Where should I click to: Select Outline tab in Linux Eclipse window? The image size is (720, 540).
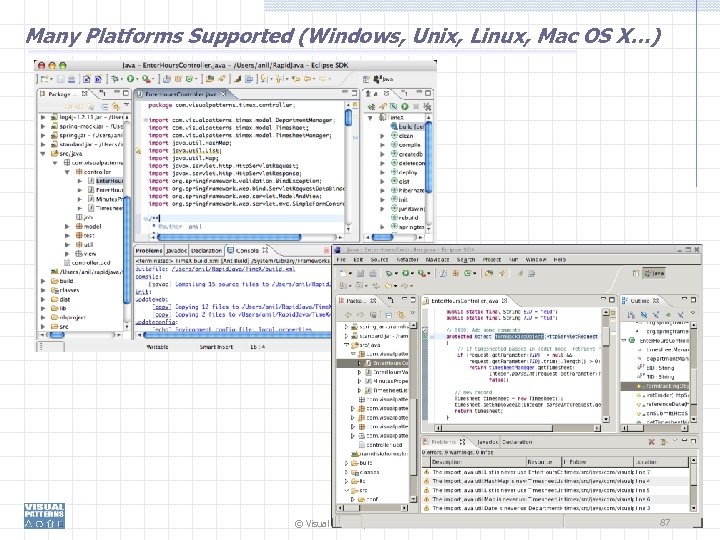(x=641, y=301)
